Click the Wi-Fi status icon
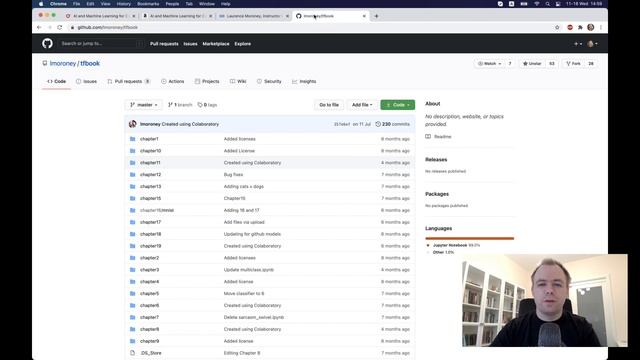The width and height of the screenshot is (640, 360). coord(537,4)
